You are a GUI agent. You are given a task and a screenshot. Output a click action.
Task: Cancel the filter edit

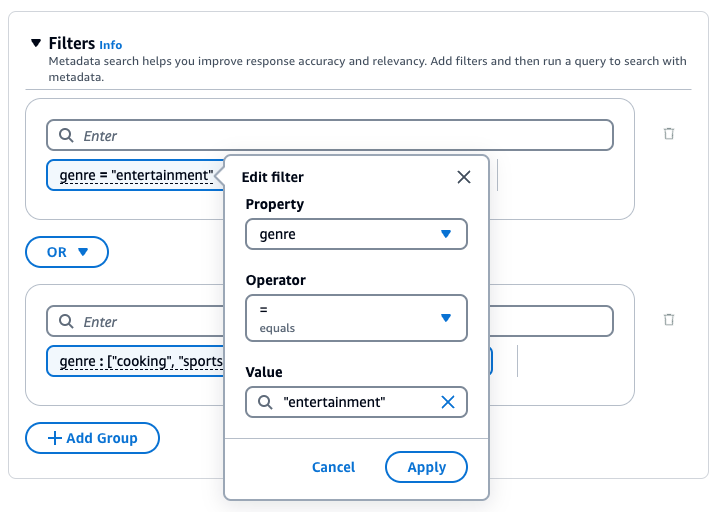(x=333, y=467)
